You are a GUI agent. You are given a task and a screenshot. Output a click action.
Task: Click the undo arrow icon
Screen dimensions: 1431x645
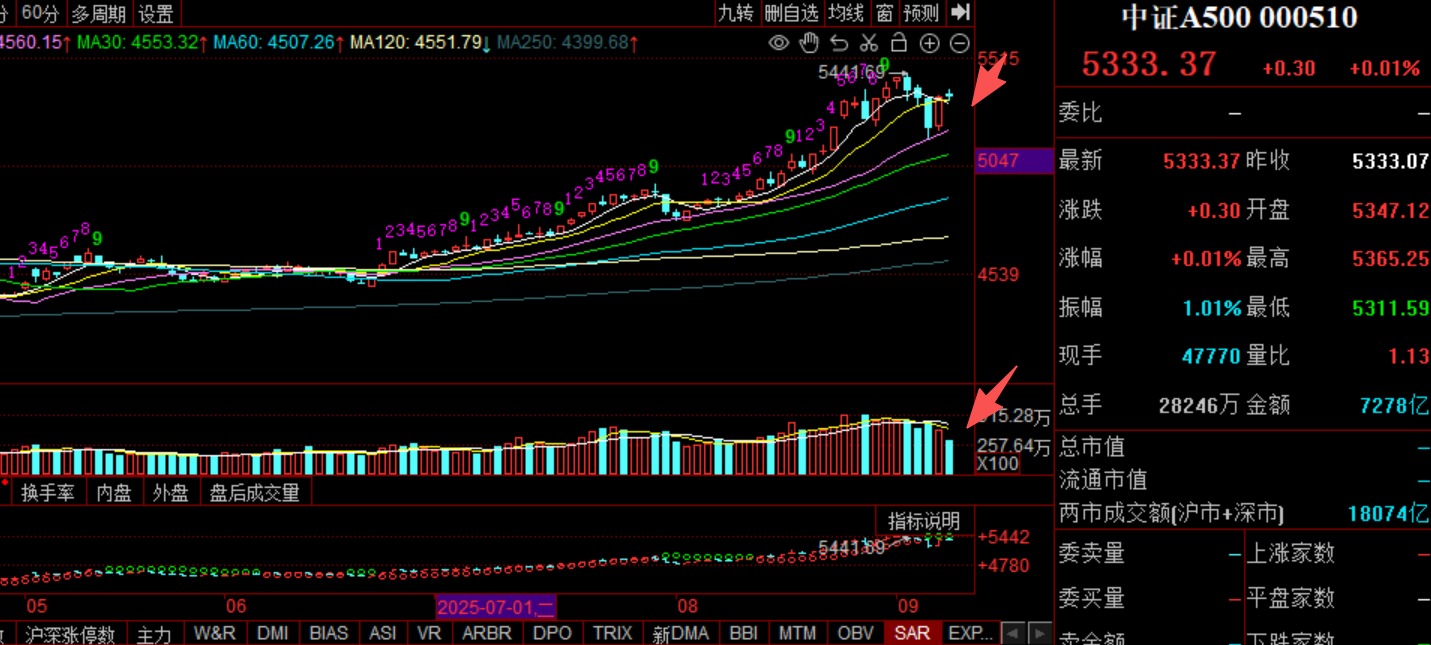click(x=839, y=43)
